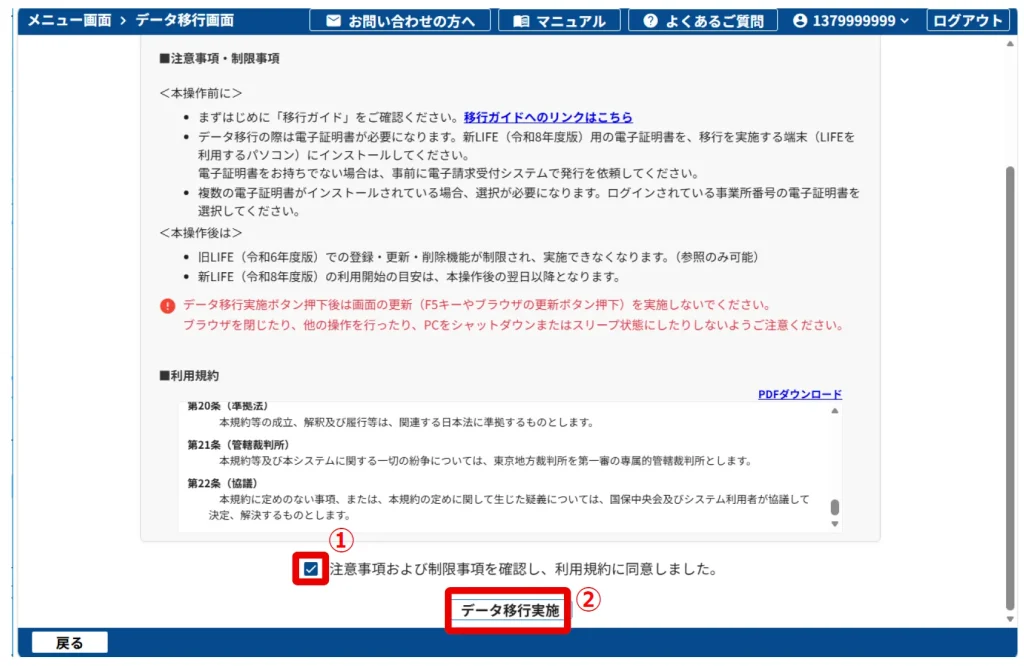The width and height of the screenshot is (1024, 666).
Task: Toggle the agreement checkbox for 利用規約
Action: point(311,569)
